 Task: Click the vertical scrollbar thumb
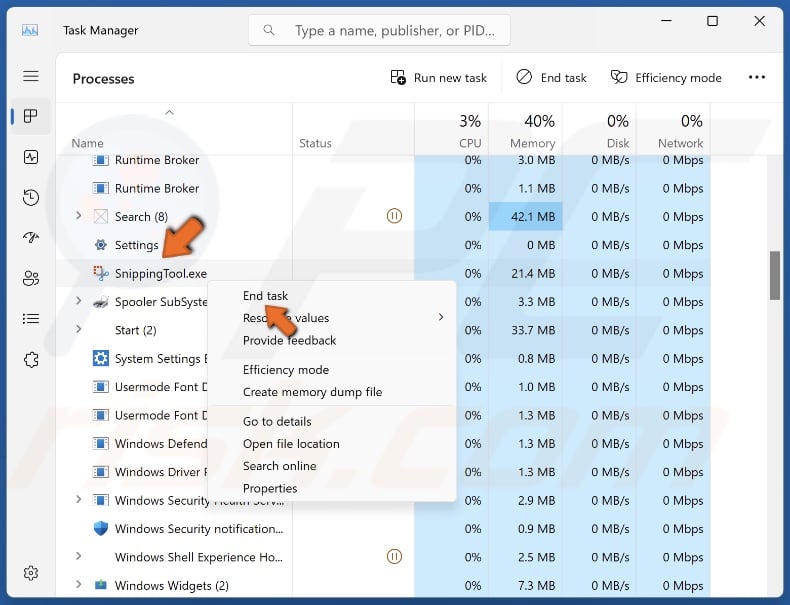pos(775,276)
